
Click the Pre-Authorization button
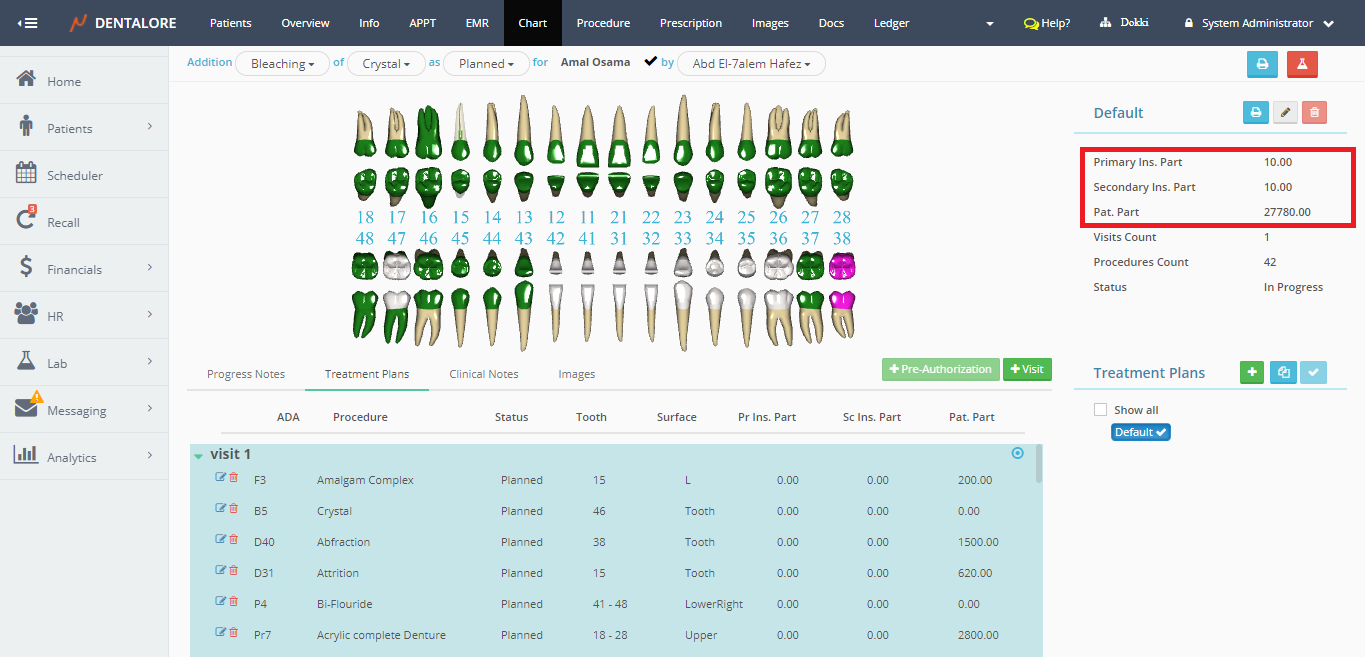[x=940, y=369]
